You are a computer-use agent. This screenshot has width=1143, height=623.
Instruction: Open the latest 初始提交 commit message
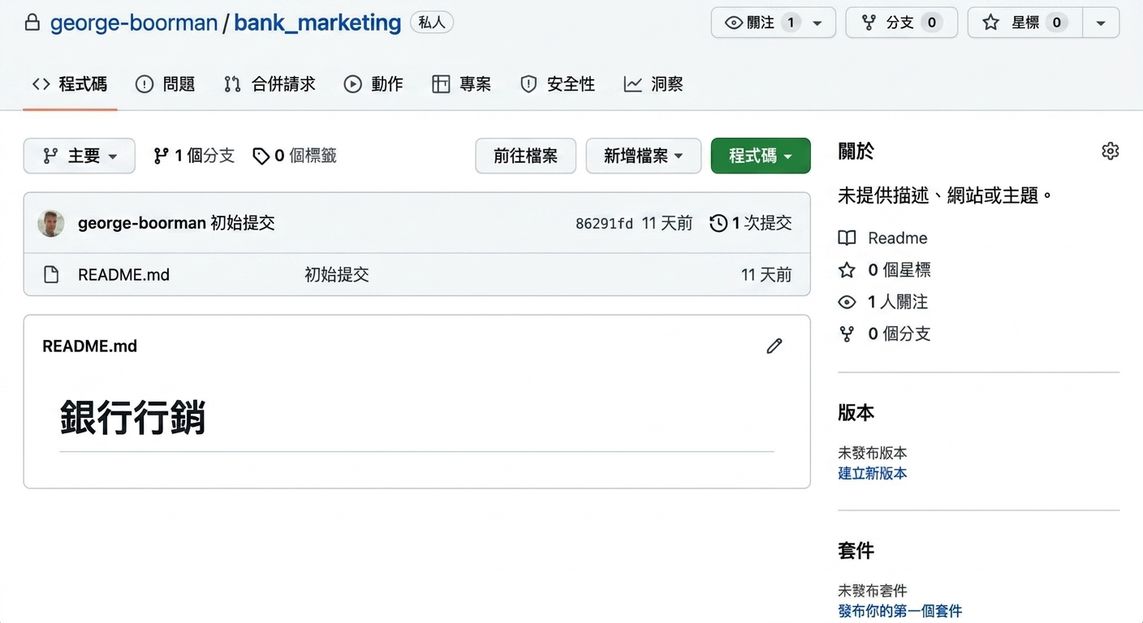(243, 223)
